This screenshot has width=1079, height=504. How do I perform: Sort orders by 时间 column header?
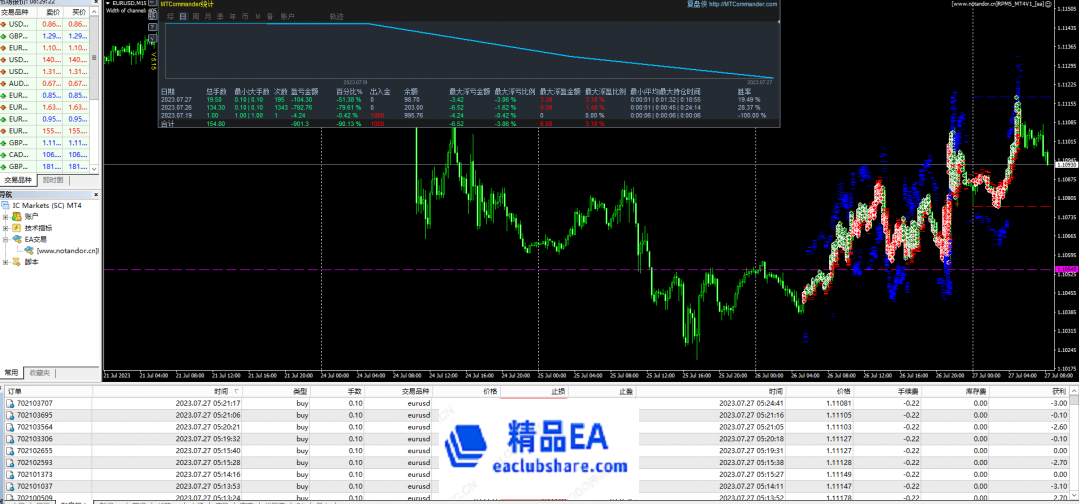pos(220,391)
